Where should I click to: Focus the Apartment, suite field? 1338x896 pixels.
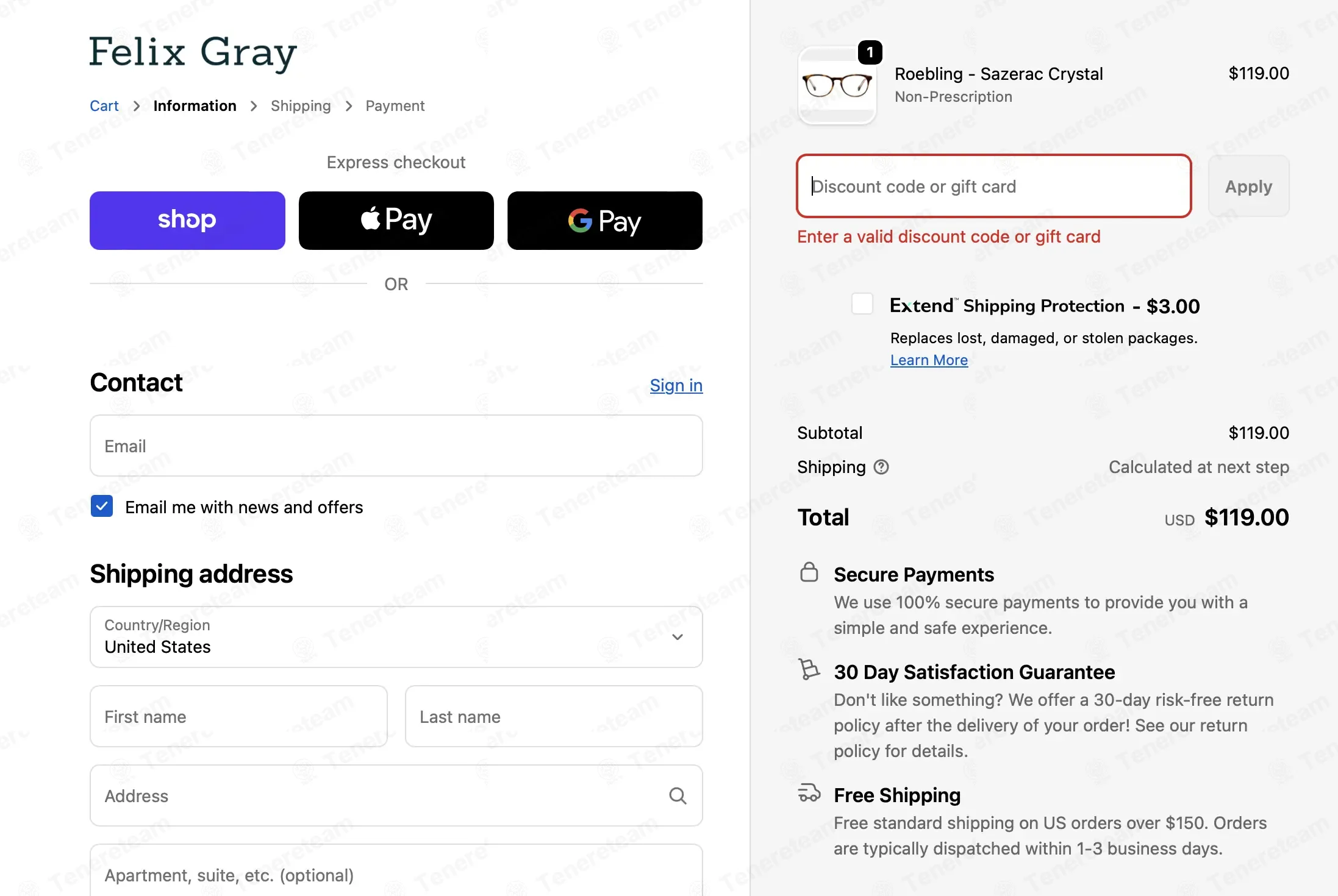396,872
